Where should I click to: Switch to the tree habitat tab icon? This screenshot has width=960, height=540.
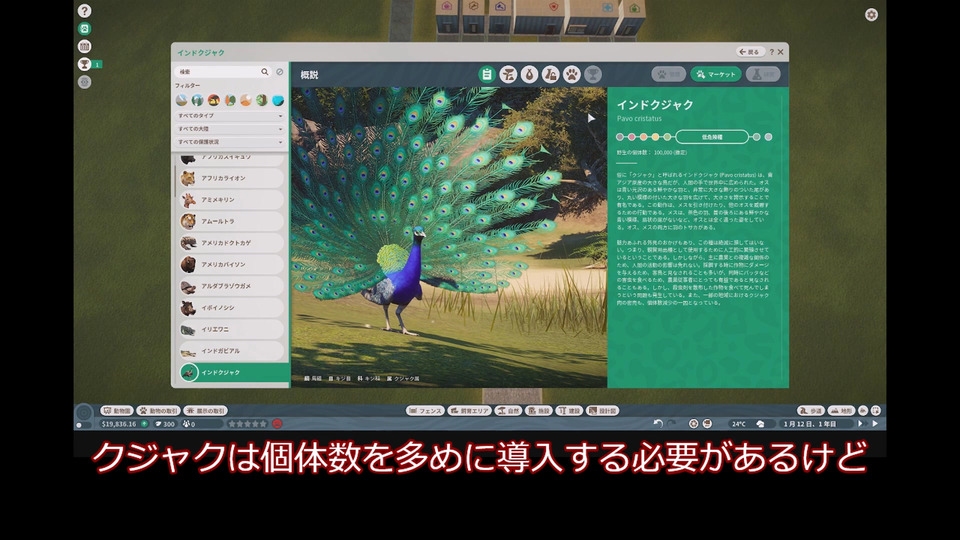[508, 75]
